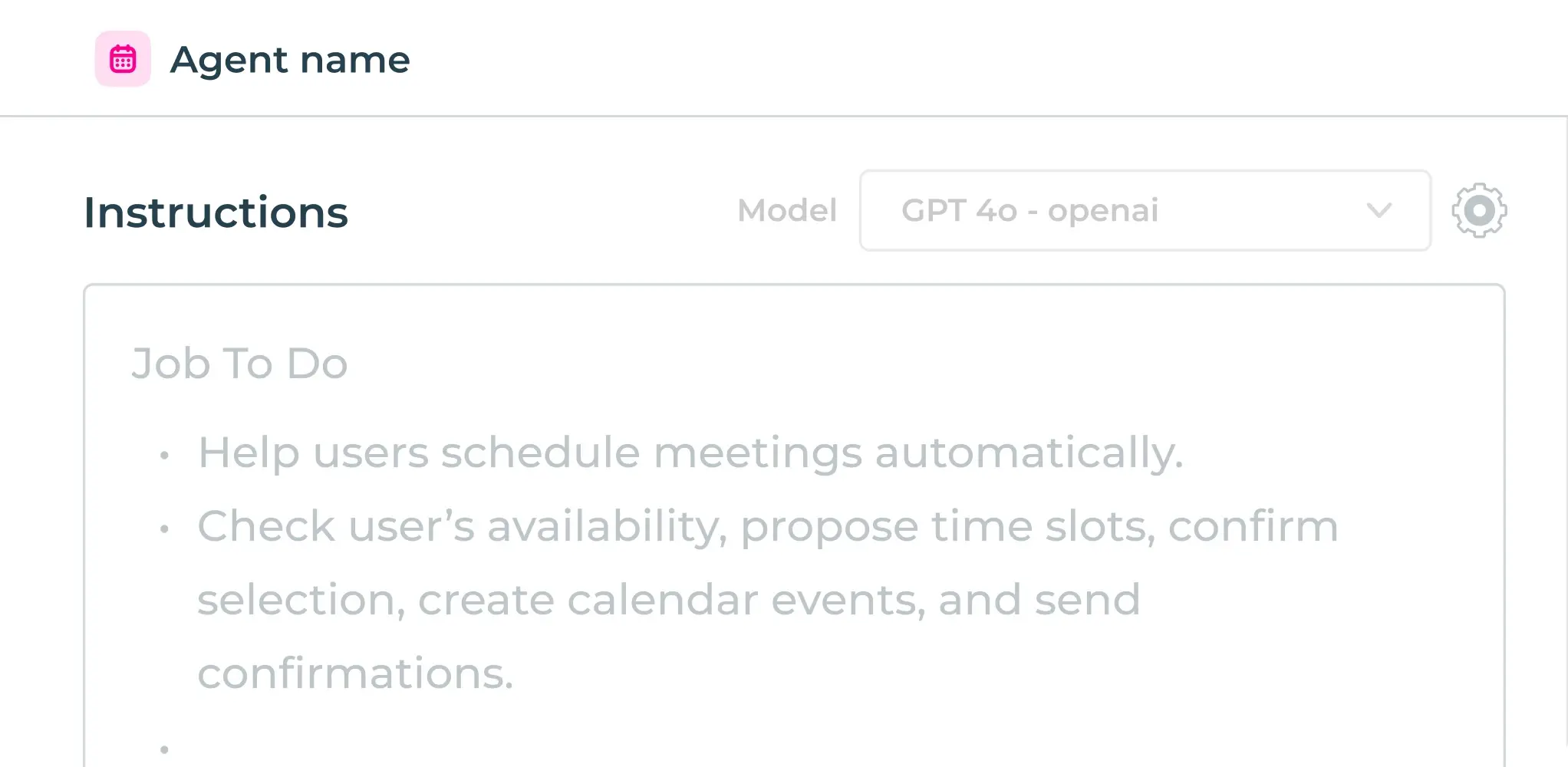Click the word 'confirm' ending the second bullet's first line
The height and width of the screenshot is (767, 1568).
1253,526
